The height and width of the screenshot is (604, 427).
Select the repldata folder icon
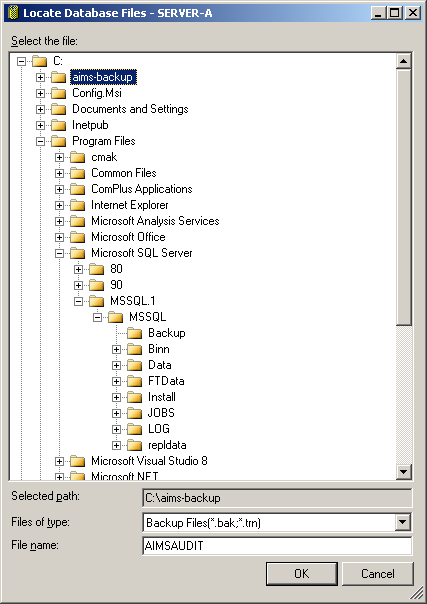(134, 445)
